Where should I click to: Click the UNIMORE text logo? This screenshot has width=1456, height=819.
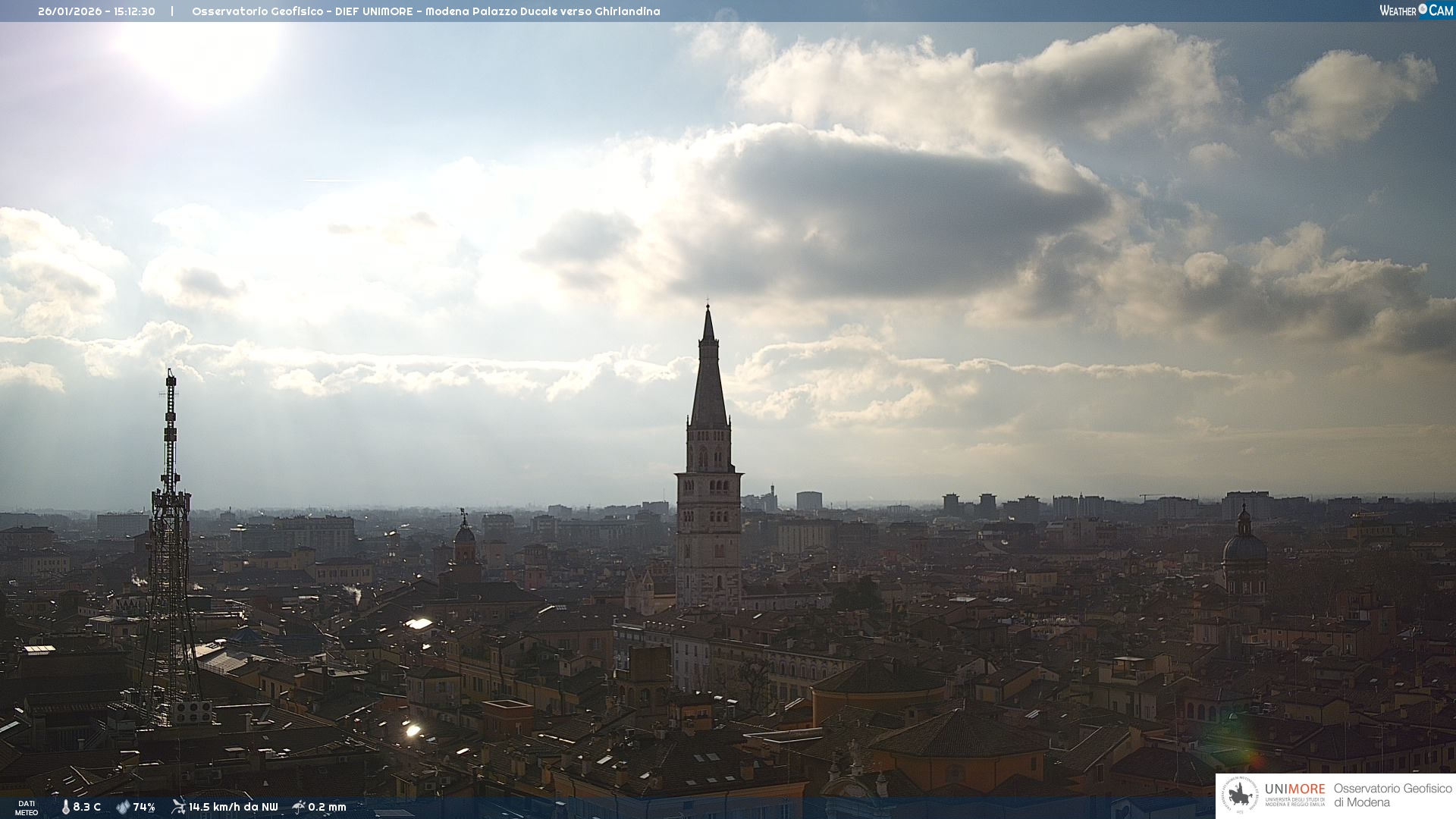coord(1294,789)
